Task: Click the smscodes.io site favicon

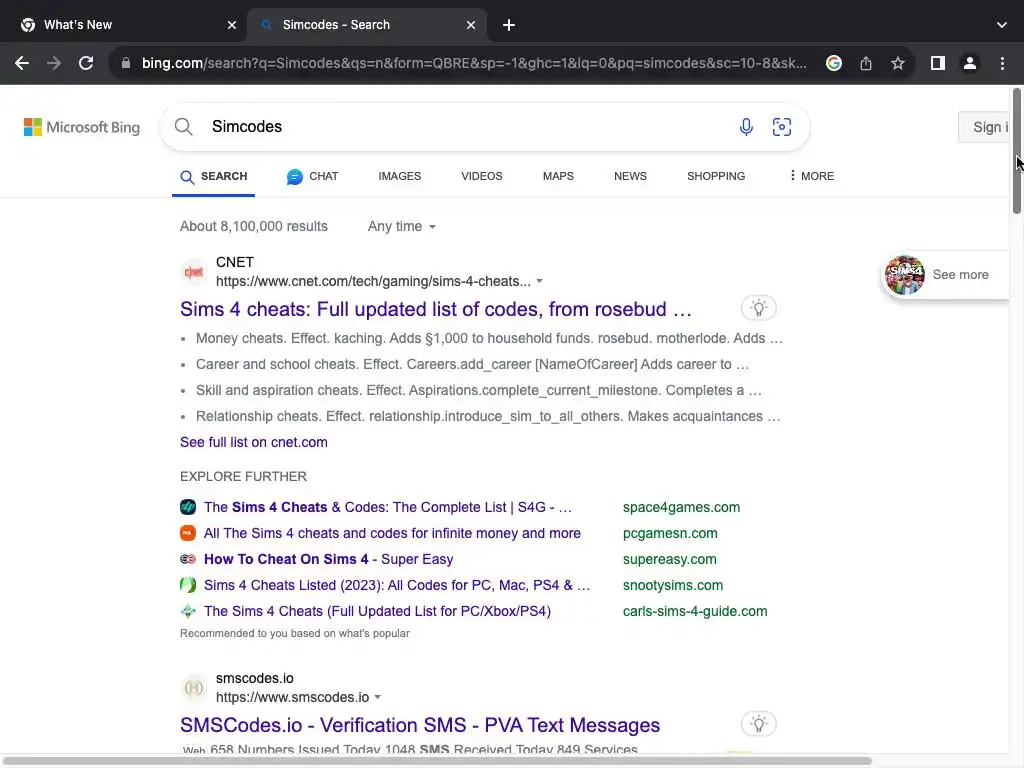Action: [194, 688]
